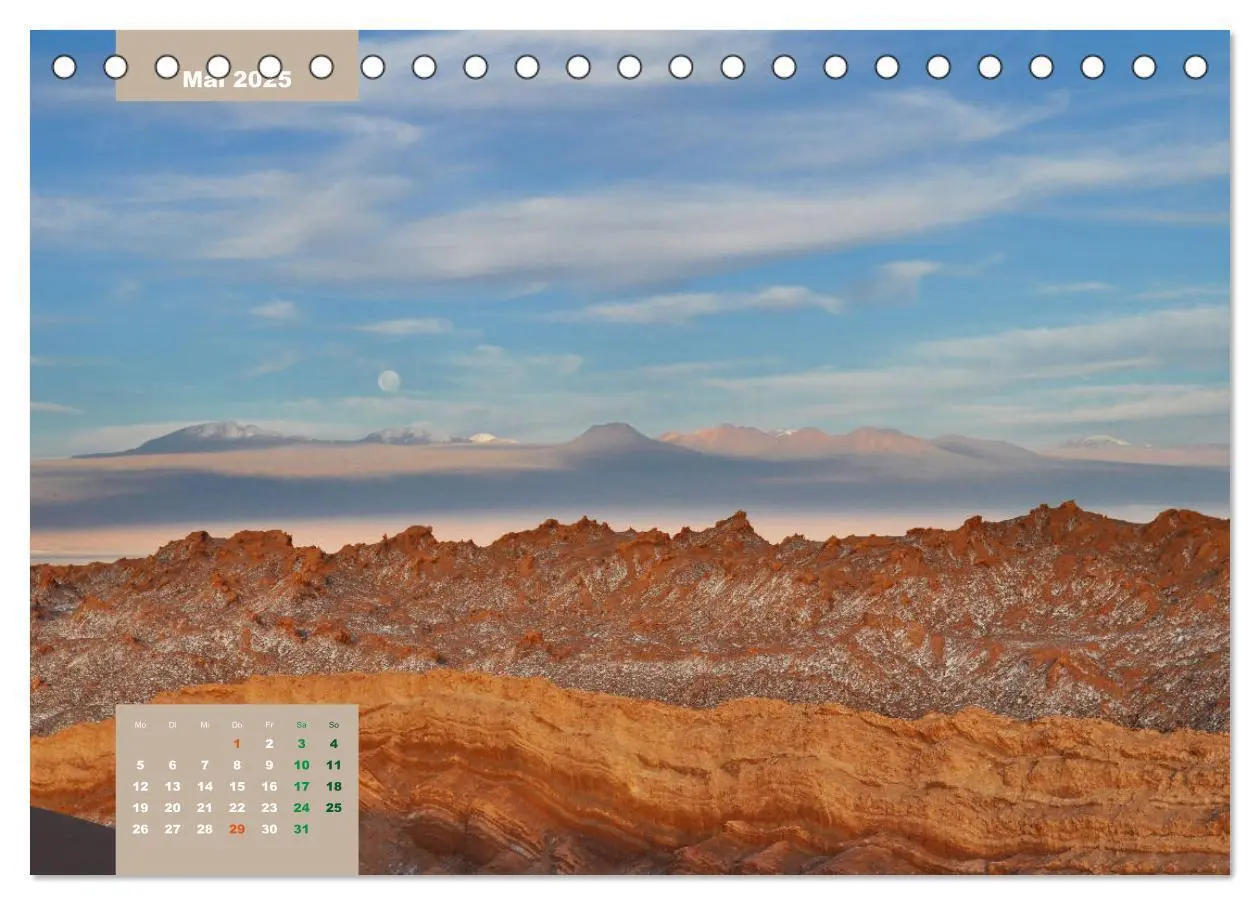Pick date 7 in the calendar
The height and width of the screenshot is (905, 1260).
[x=205, y=765]
